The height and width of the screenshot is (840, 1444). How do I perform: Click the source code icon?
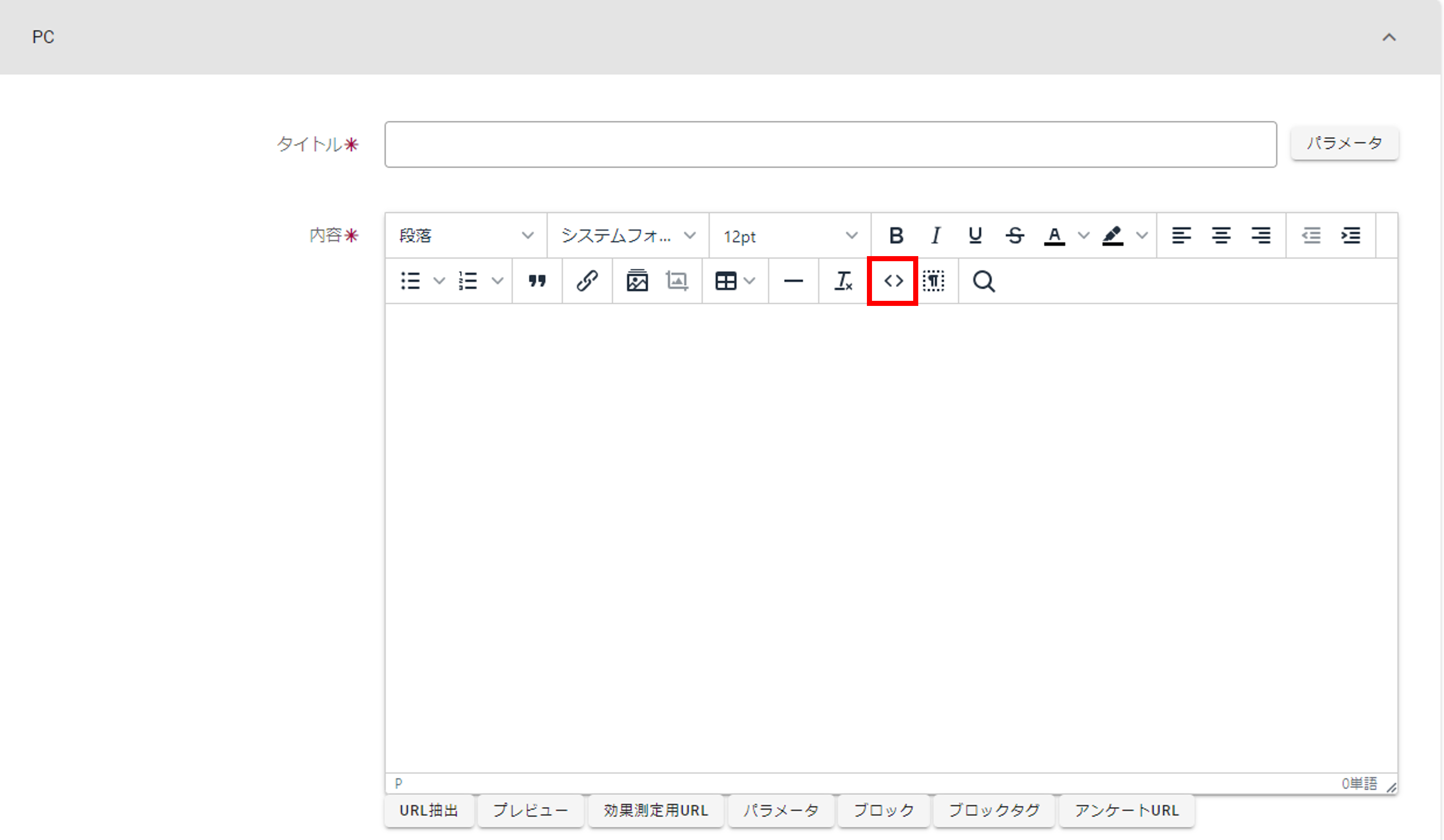(893, 281)
